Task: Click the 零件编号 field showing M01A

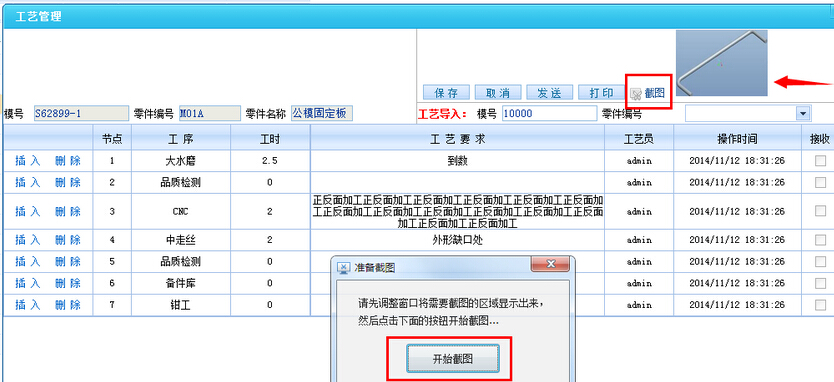Action: pyautogui.click(x=210, y=113)
